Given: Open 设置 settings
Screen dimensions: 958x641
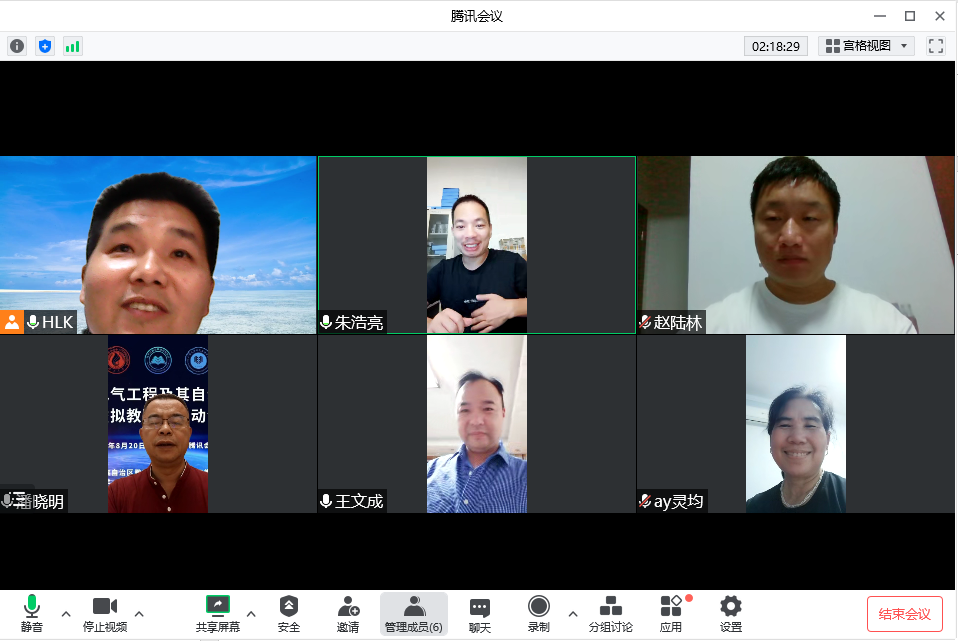Looking at the screenshot, I should 731,613.
